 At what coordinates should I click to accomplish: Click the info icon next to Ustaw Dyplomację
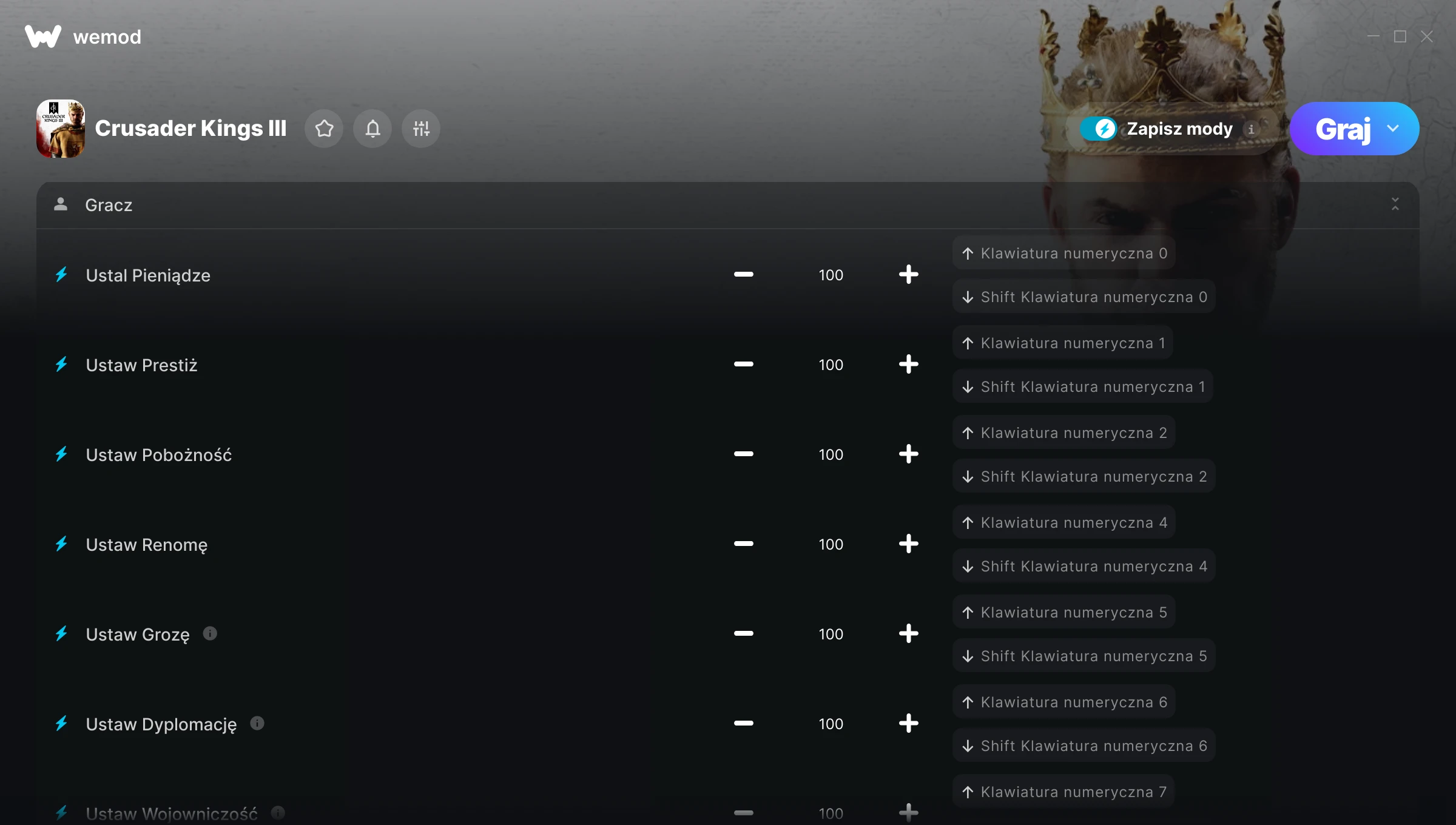point(257,723)
